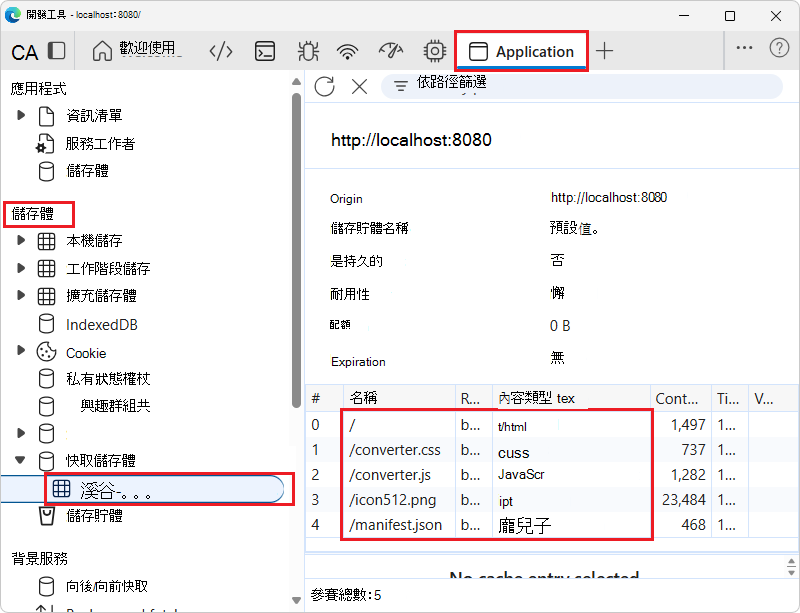Select the IndexedDB storage icon
The width and height of the screenshot is (800, 613).
pos(47,324)
